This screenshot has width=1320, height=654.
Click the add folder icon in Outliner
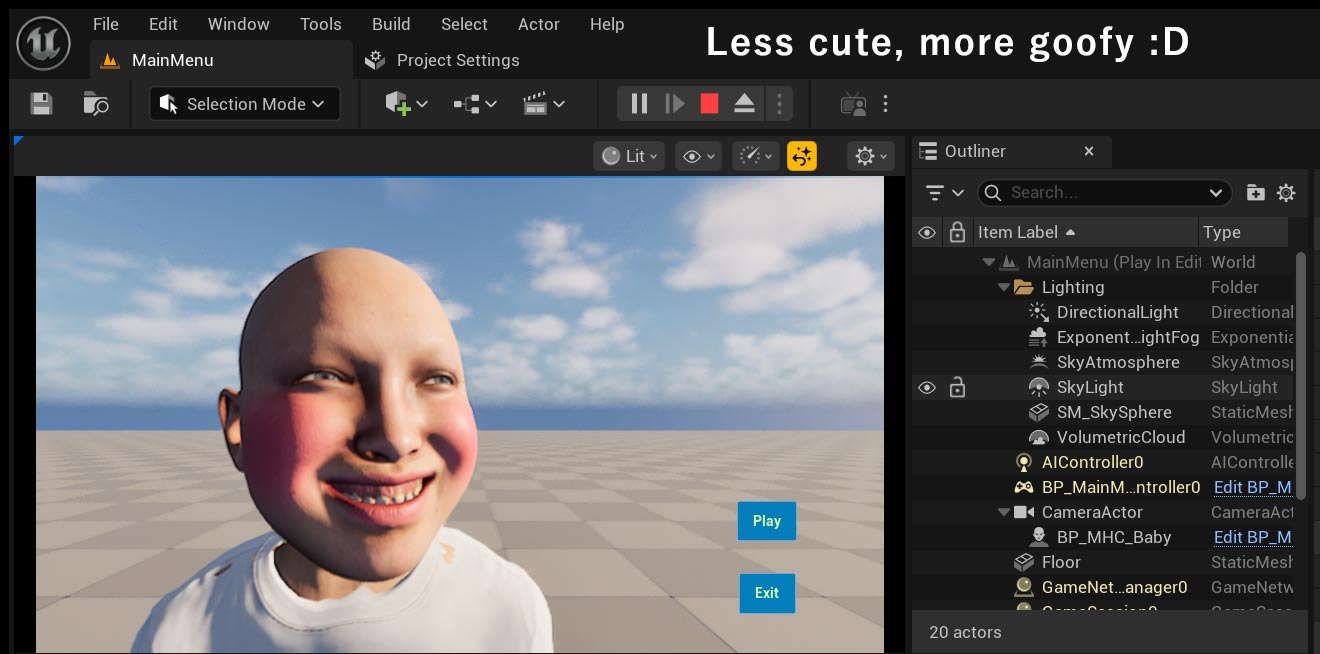click(x=1256, y=193)
